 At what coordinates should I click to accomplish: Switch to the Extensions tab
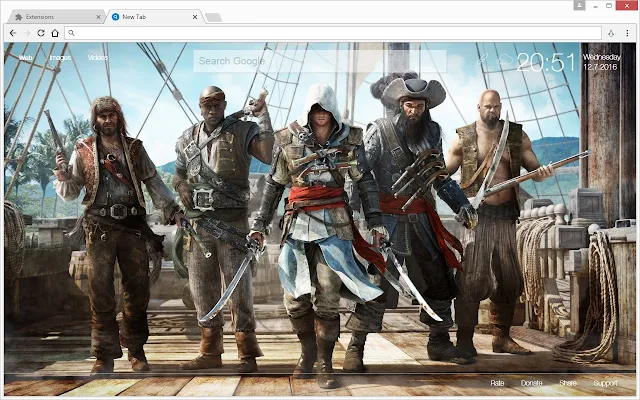point(55,17)
